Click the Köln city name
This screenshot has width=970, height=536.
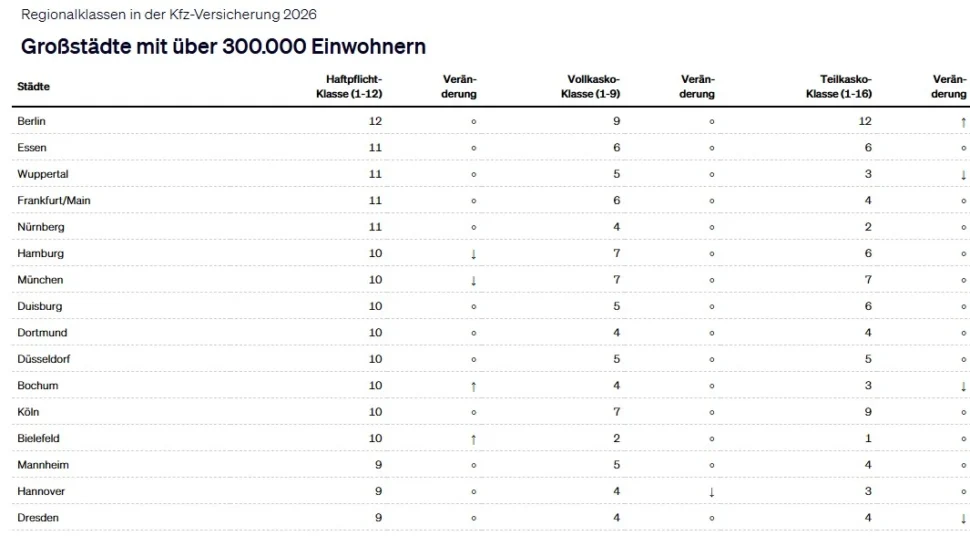(x=29, y=412)
